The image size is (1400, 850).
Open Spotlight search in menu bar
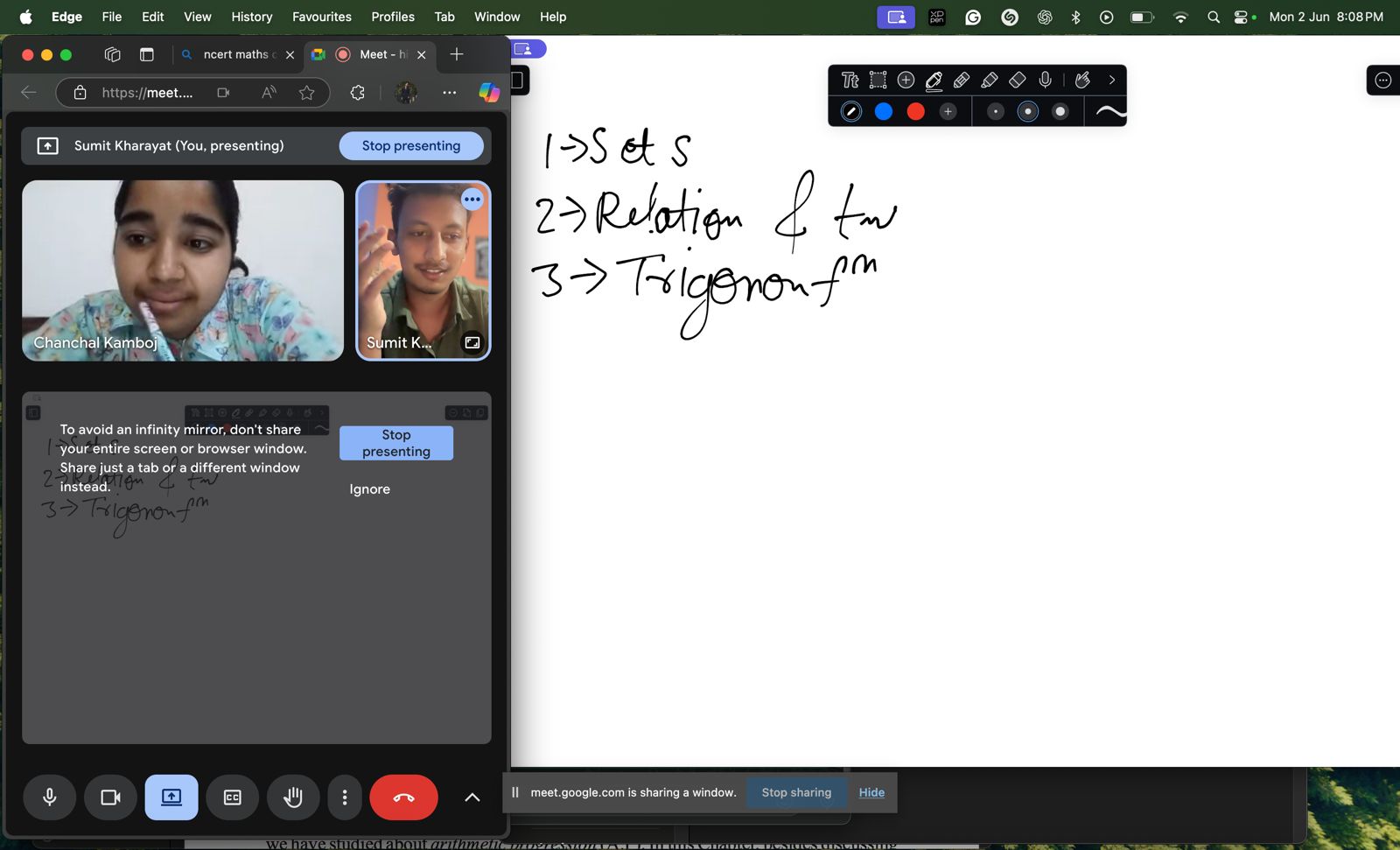click(x=1214, y=17)
